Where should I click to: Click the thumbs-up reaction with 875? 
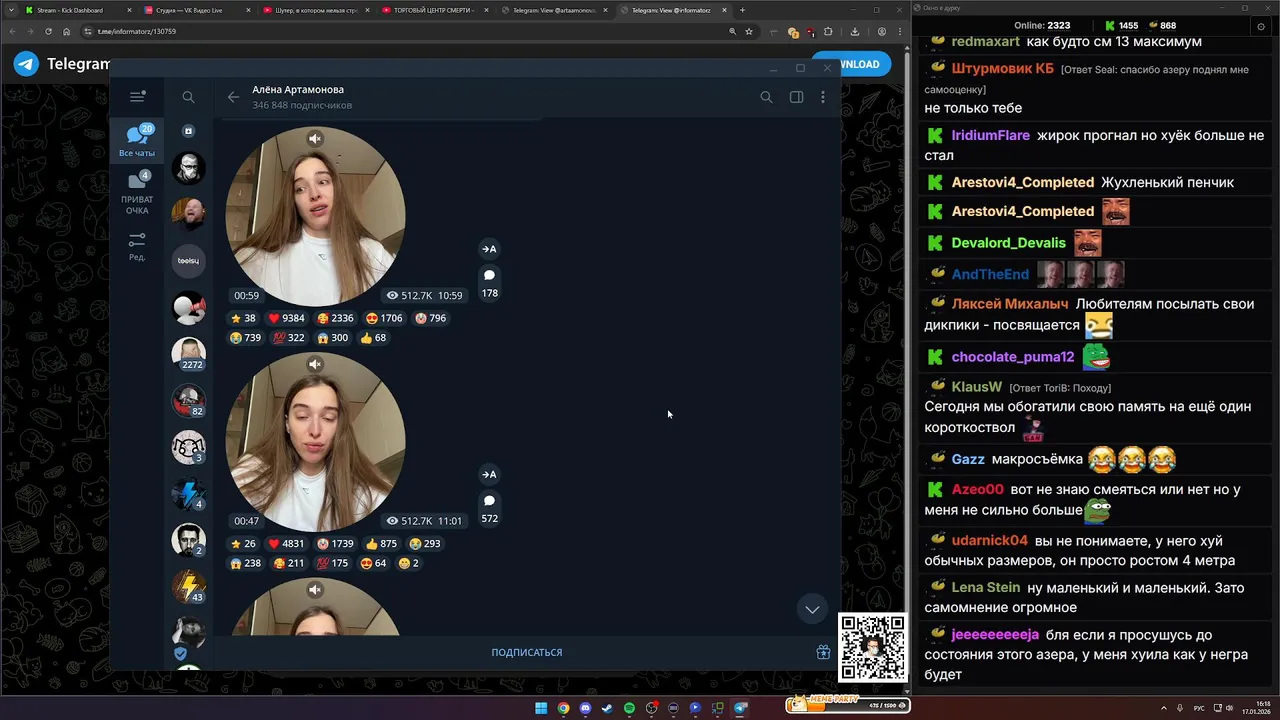coord(382,544)
